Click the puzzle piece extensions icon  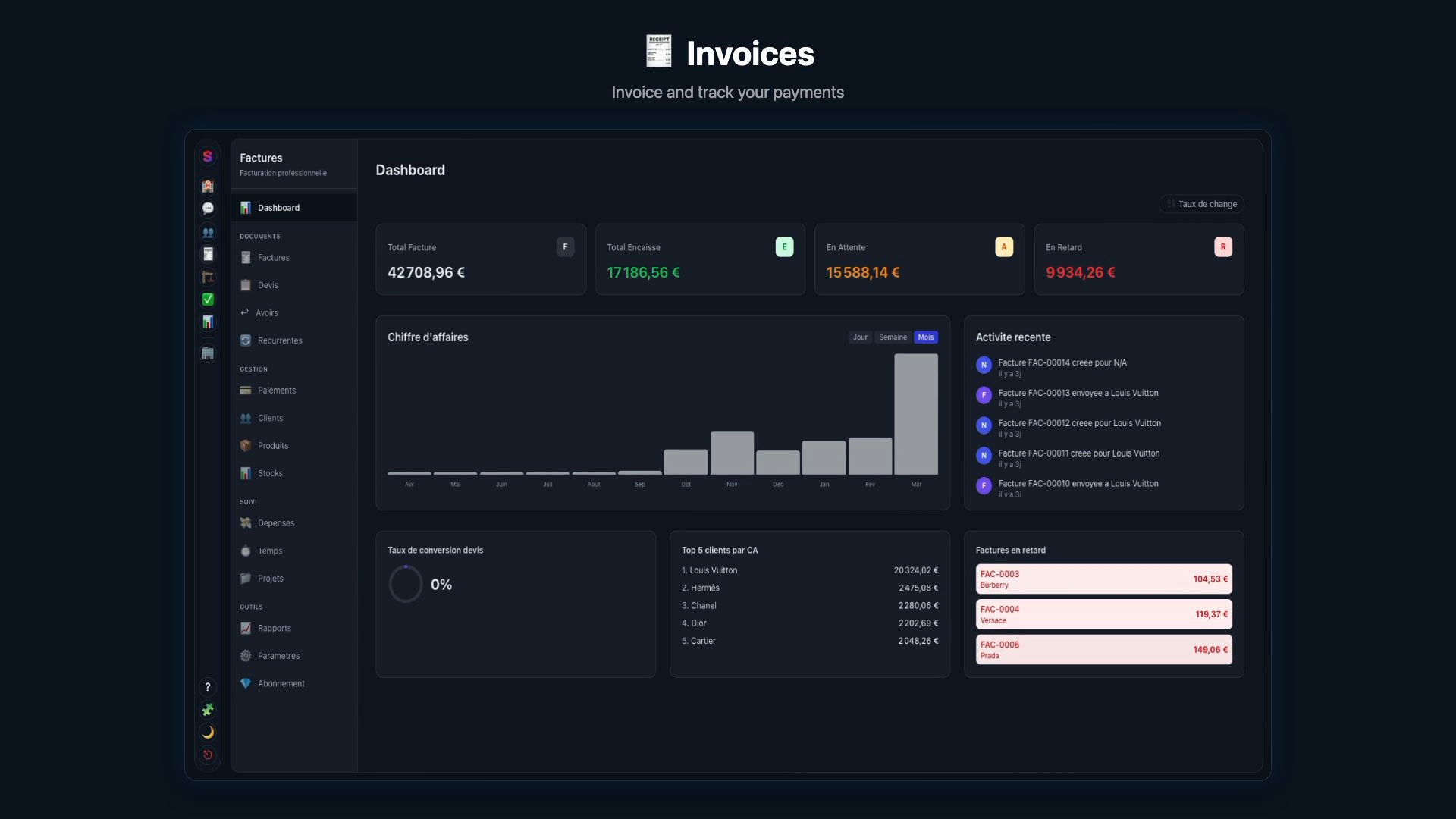click(x=208, y=710)
